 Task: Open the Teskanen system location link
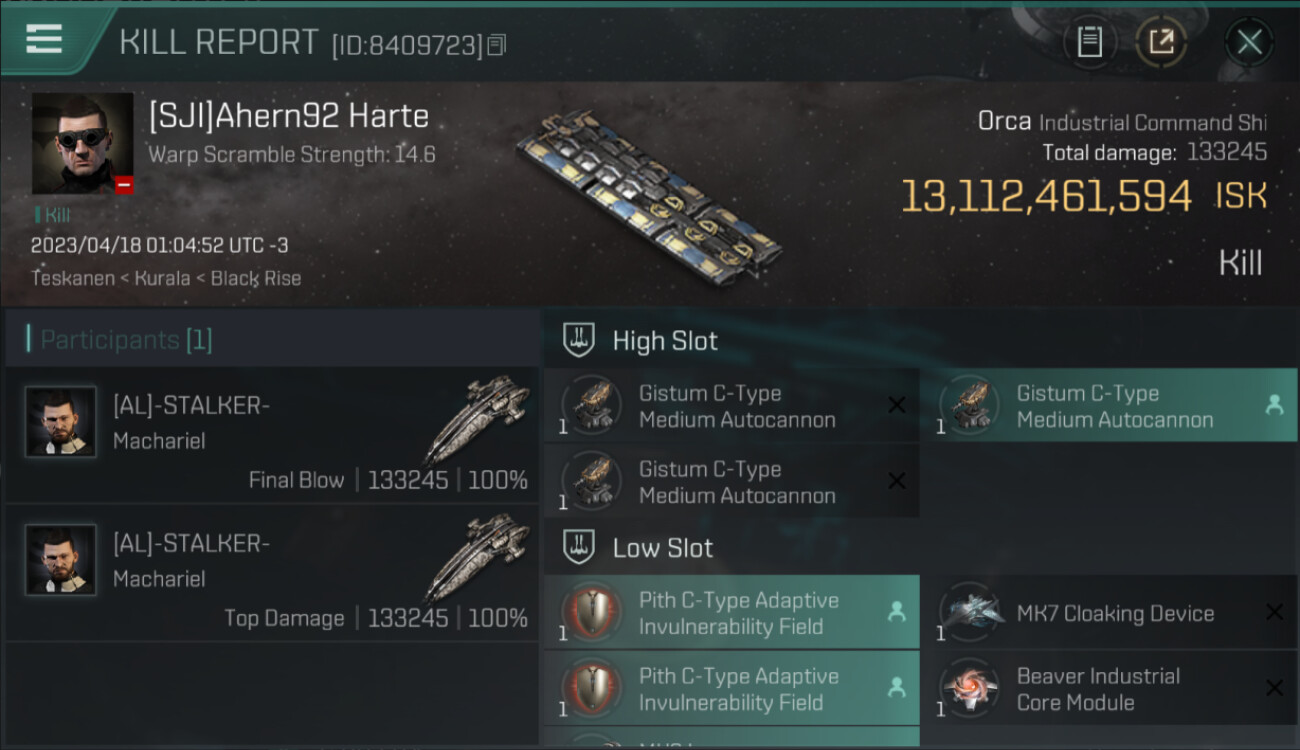coord(72,278)
